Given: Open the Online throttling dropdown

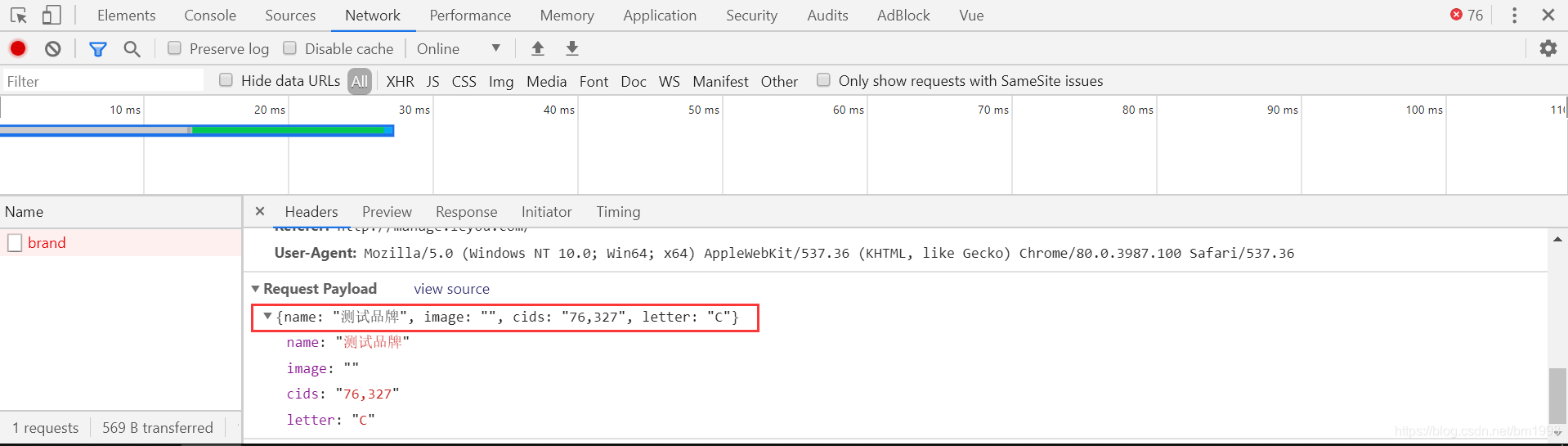Looking at the screenshot, I should click(x=459, y=48).
